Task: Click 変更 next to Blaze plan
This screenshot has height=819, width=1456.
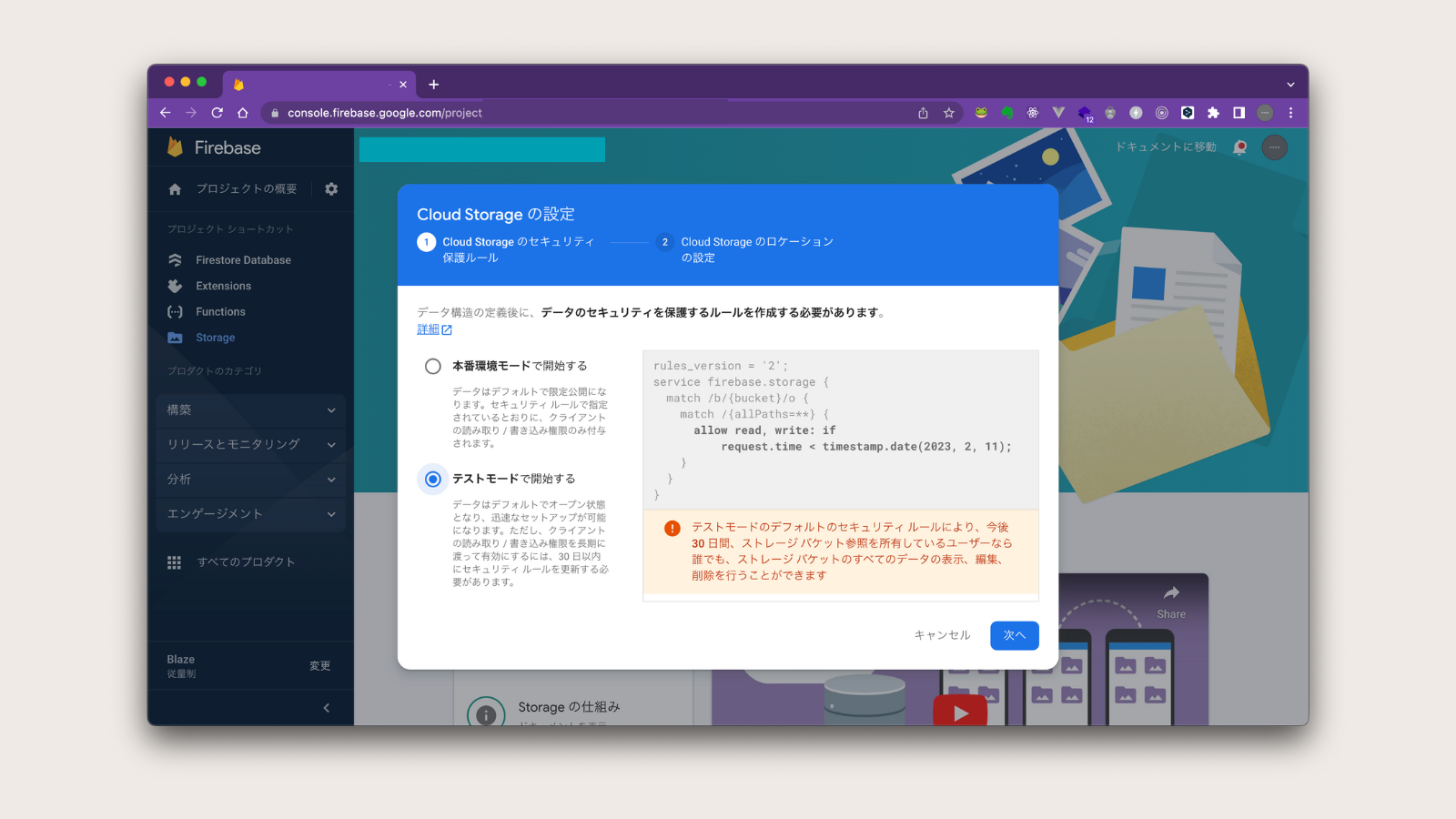Action: [x=319, y=666]
